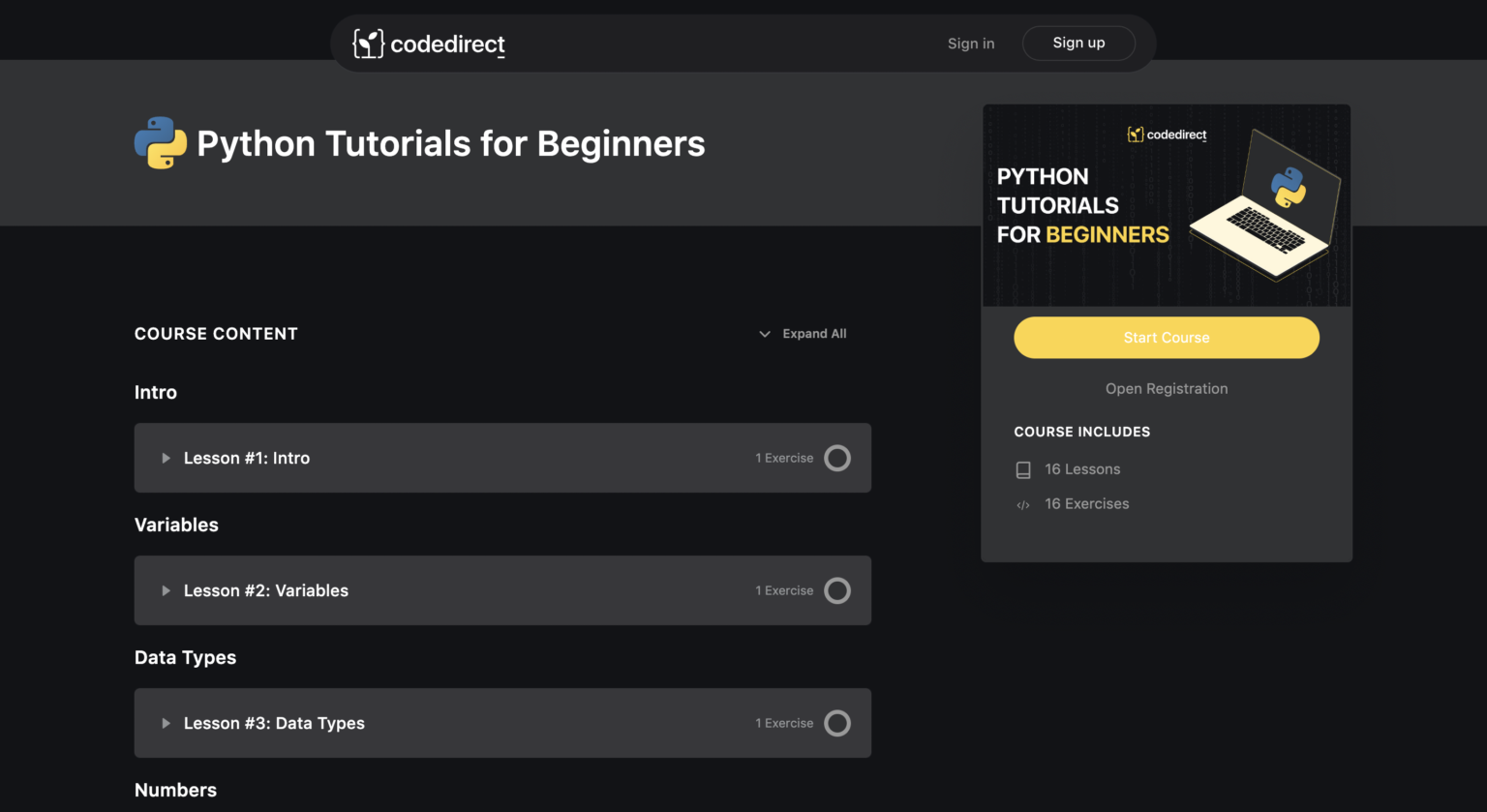Click the 1 Exercise label on Lesson #1
The image size is (1487, 812).
(x=784, y=458)
